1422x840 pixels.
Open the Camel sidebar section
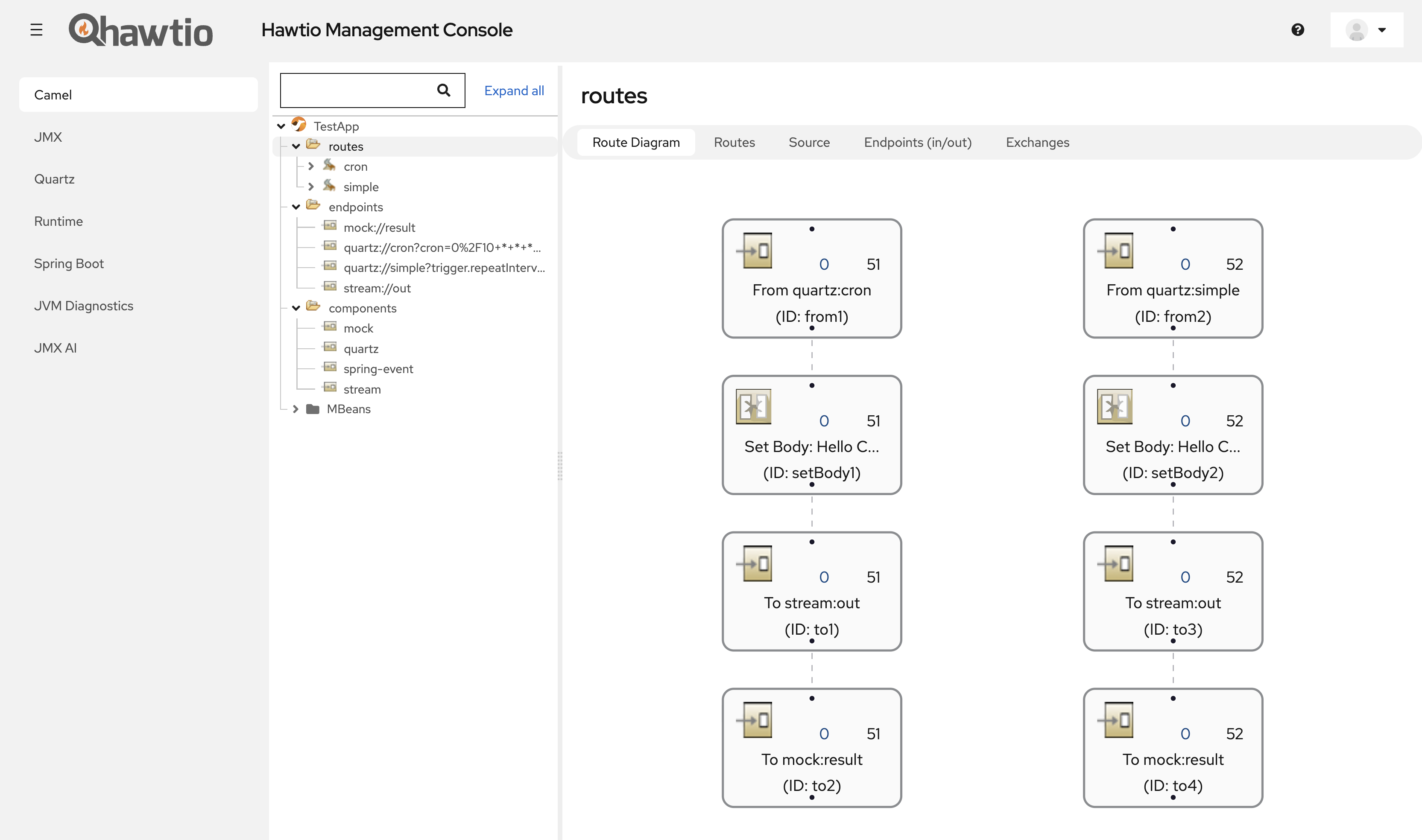[x=138, y=94]
